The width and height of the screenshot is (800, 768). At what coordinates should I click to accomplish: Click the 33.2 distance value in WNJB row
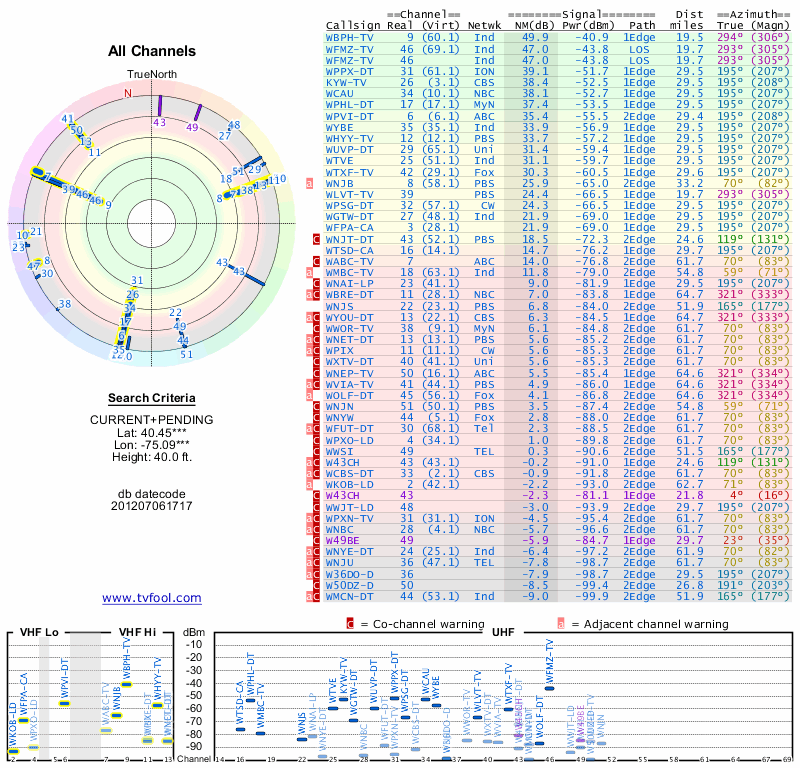(x=690, y=184)
